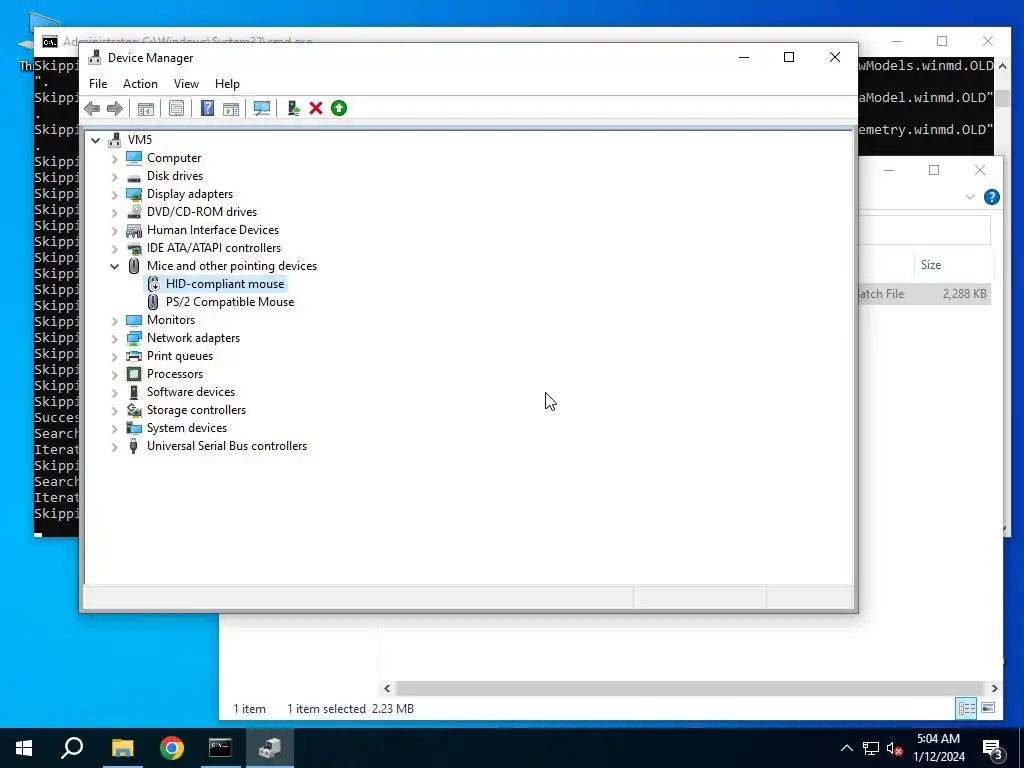The height and width of the screenshot is (768, 1024).
Task: Click the File Explorer horizontal scrollbar track
Action: click(x=690, y=688)
